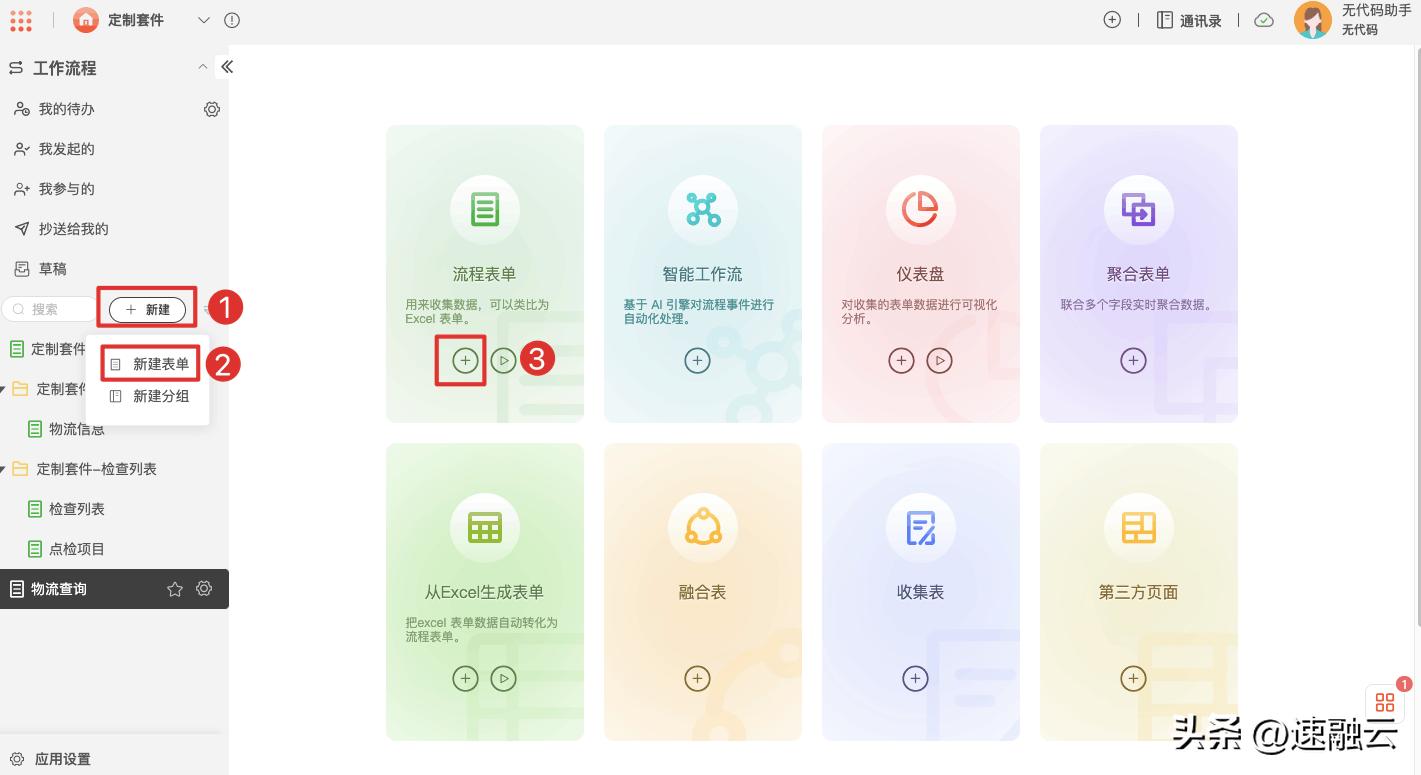Click the app grid icon top left

pos(21,20)
